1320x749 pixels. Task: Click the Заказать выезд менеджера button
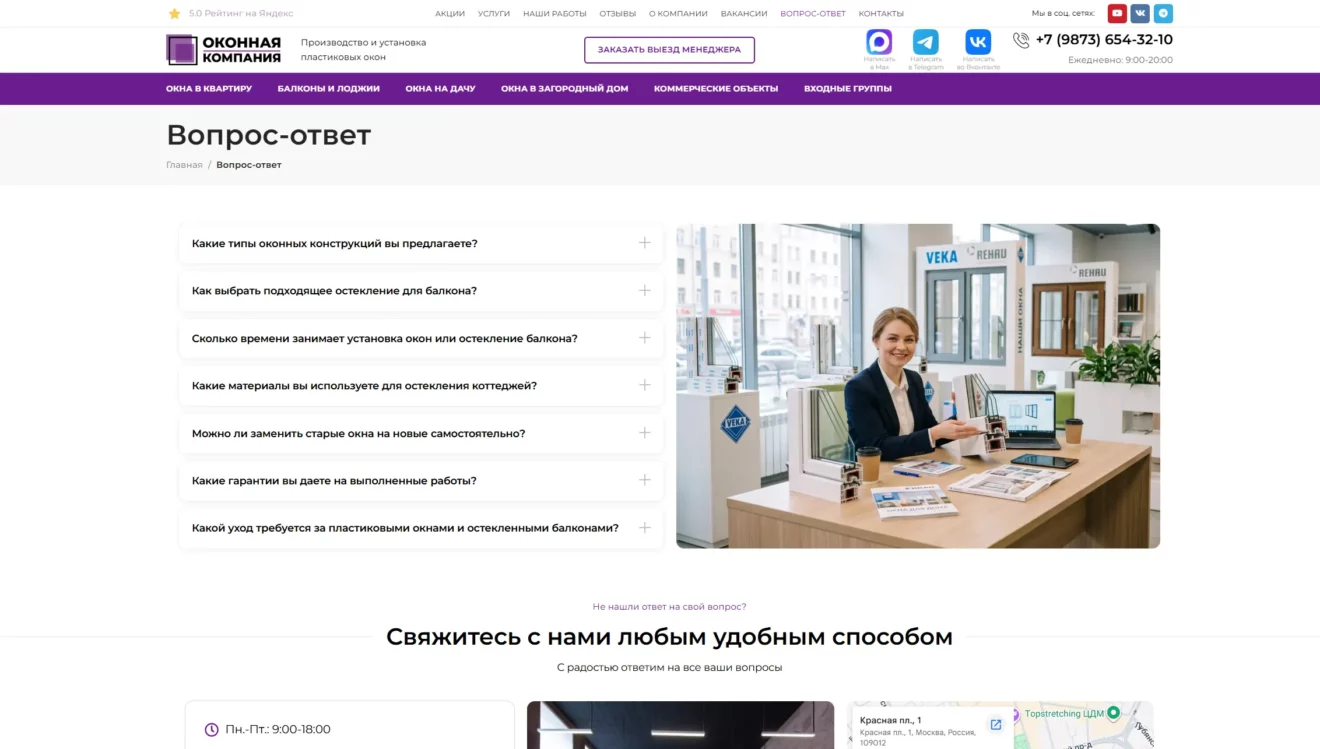point(669,50)
